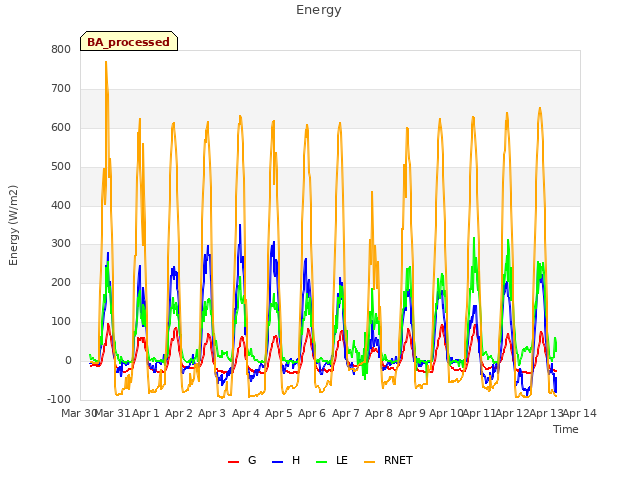Click the green LE legend color marker
640x480 pixels.
(x=322, y=462)
